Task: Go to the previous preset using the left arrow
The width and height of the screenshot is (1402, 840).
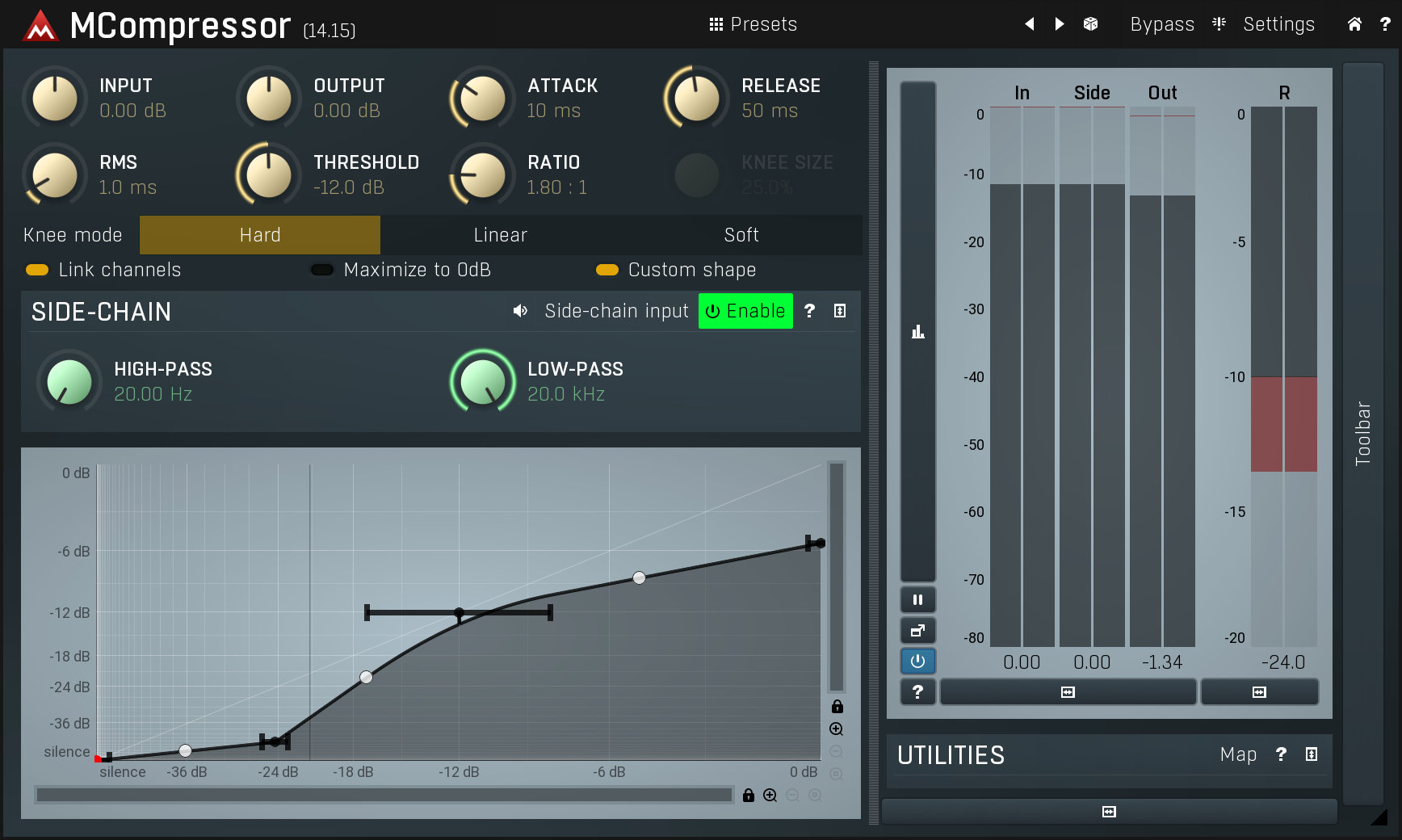Action: coord(1029,24)
